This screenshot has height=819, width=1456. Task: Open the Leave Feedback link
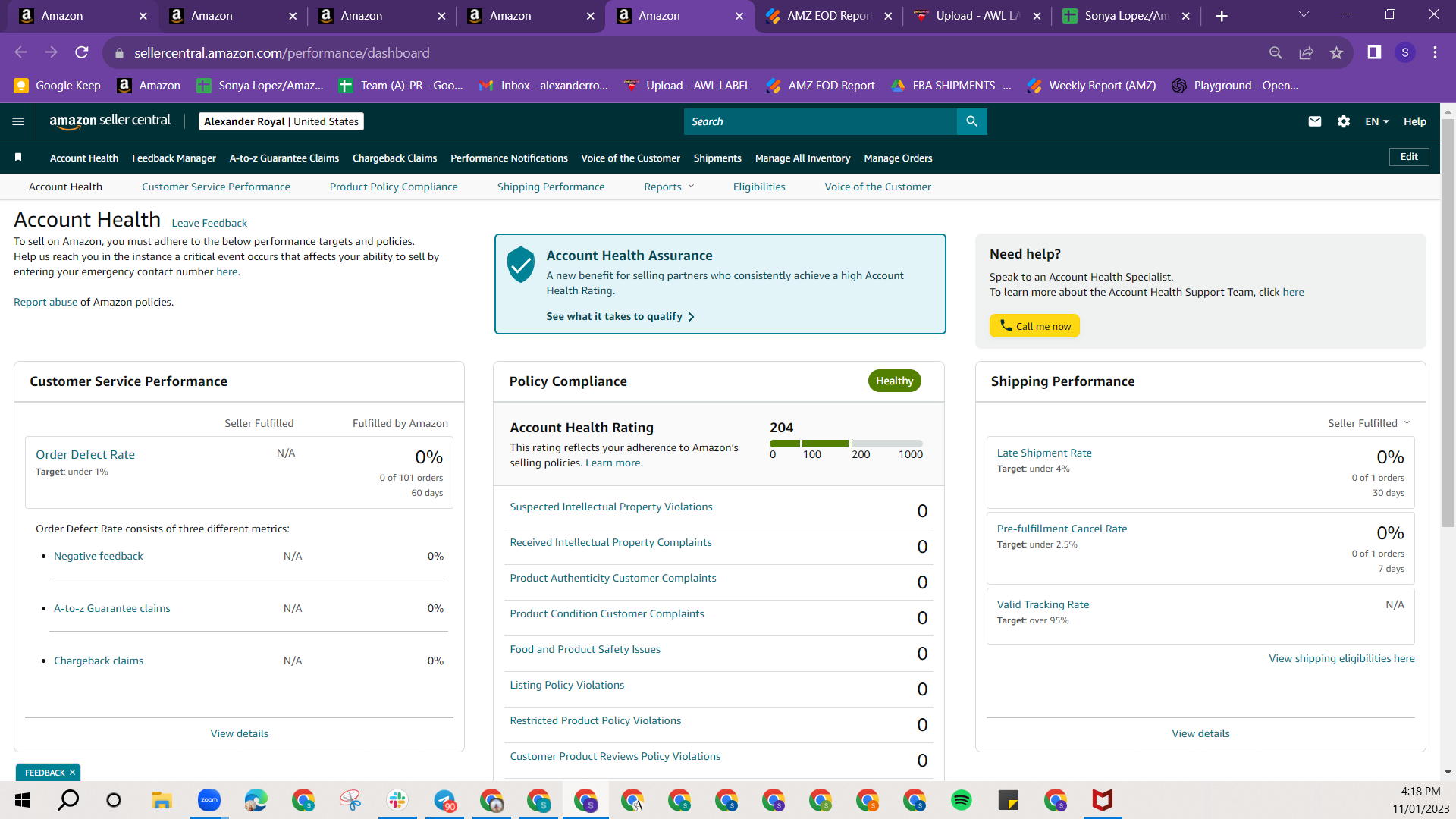click(209, 223)
